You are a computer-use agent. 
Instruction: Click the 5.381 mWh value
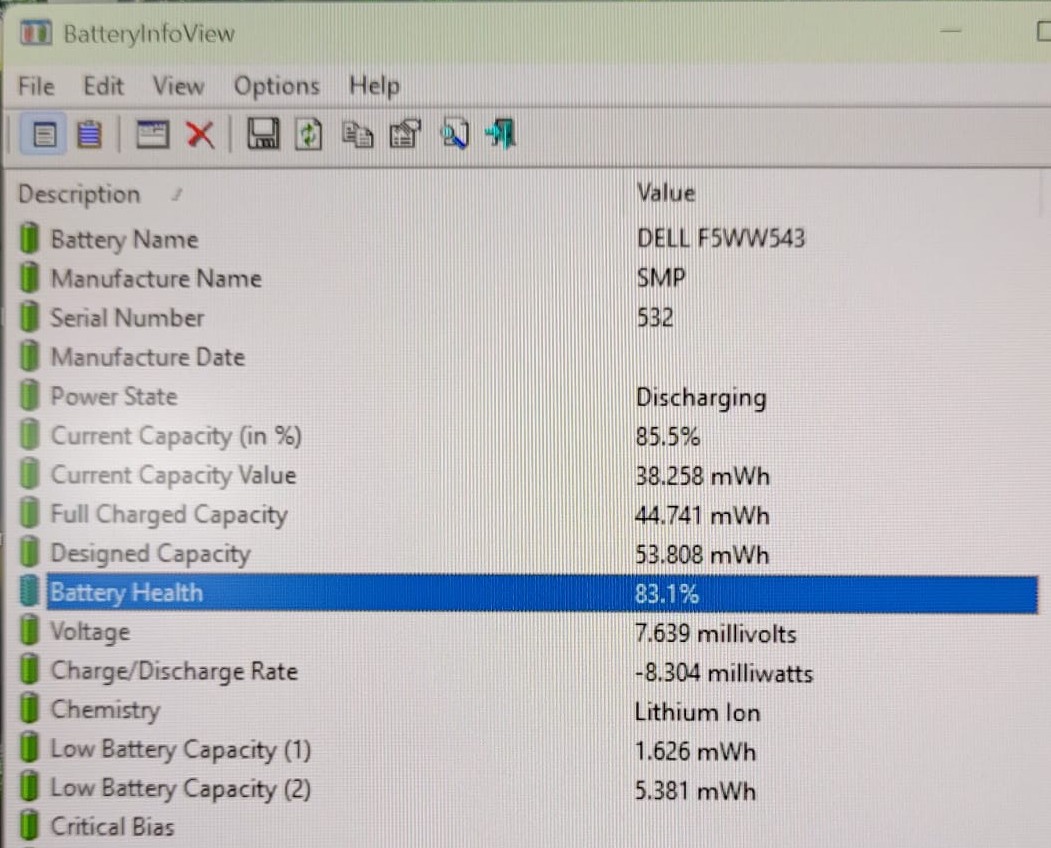coord(695,790)
